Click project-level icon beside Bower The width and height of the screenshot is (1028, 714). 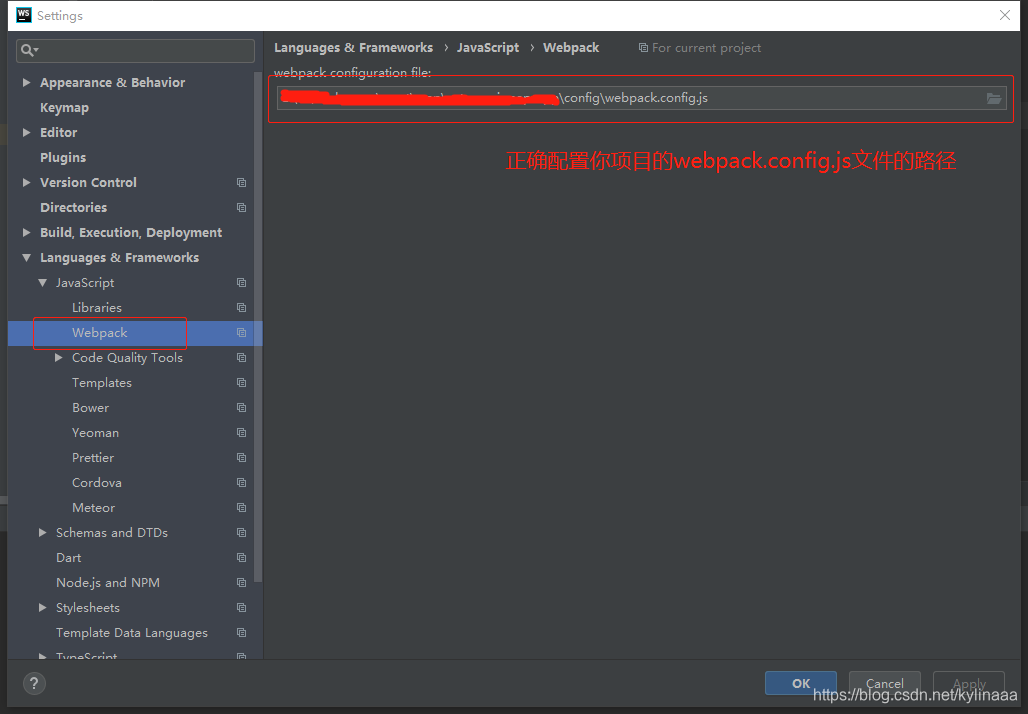point(241,407)
